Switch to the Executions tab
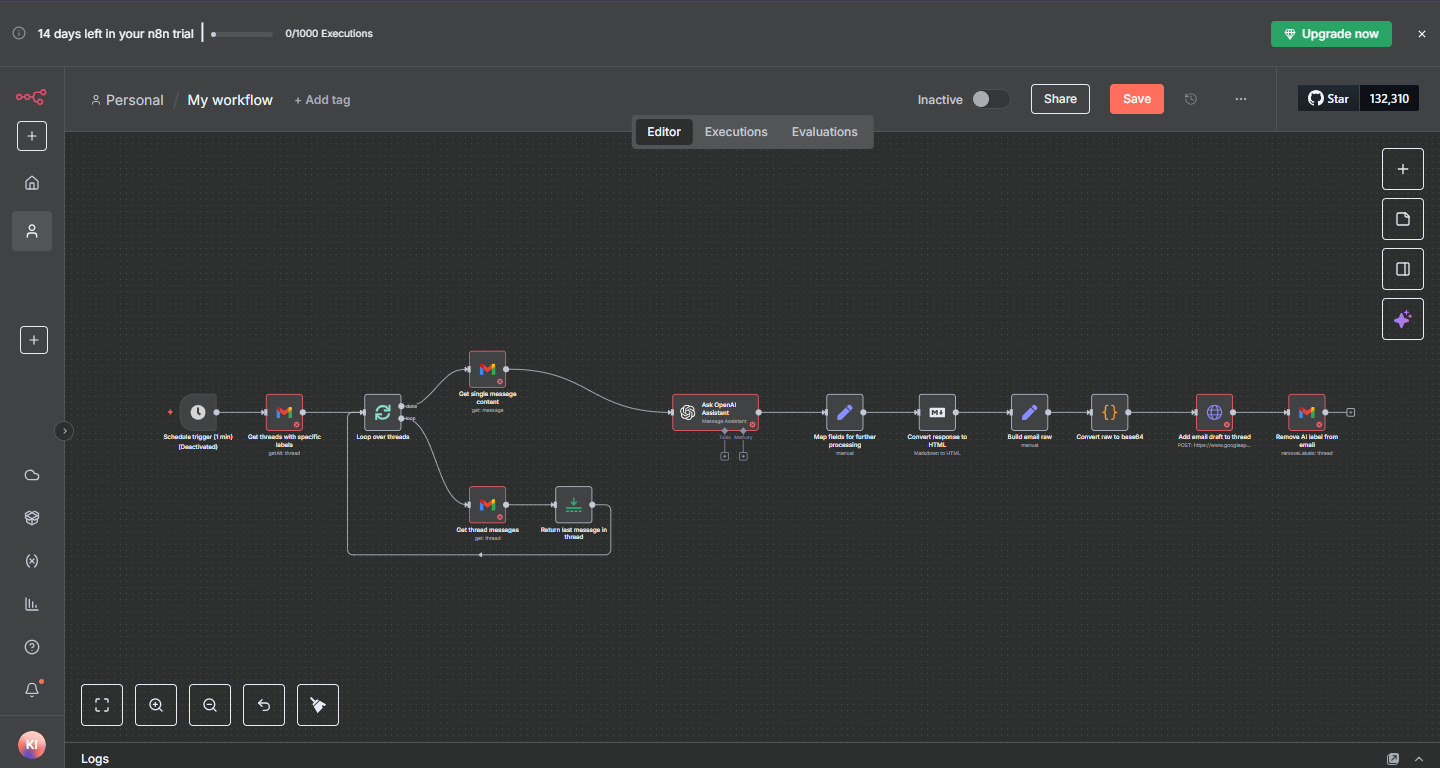 click(736, 132)
